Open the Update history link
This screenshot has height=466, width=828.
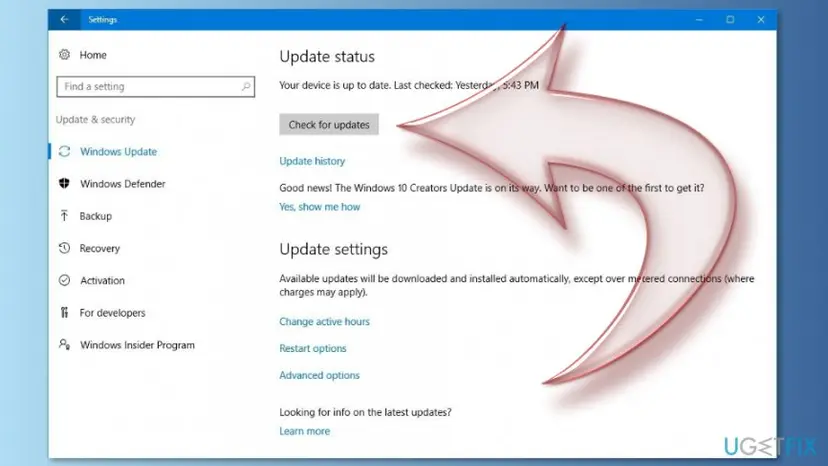312,161
